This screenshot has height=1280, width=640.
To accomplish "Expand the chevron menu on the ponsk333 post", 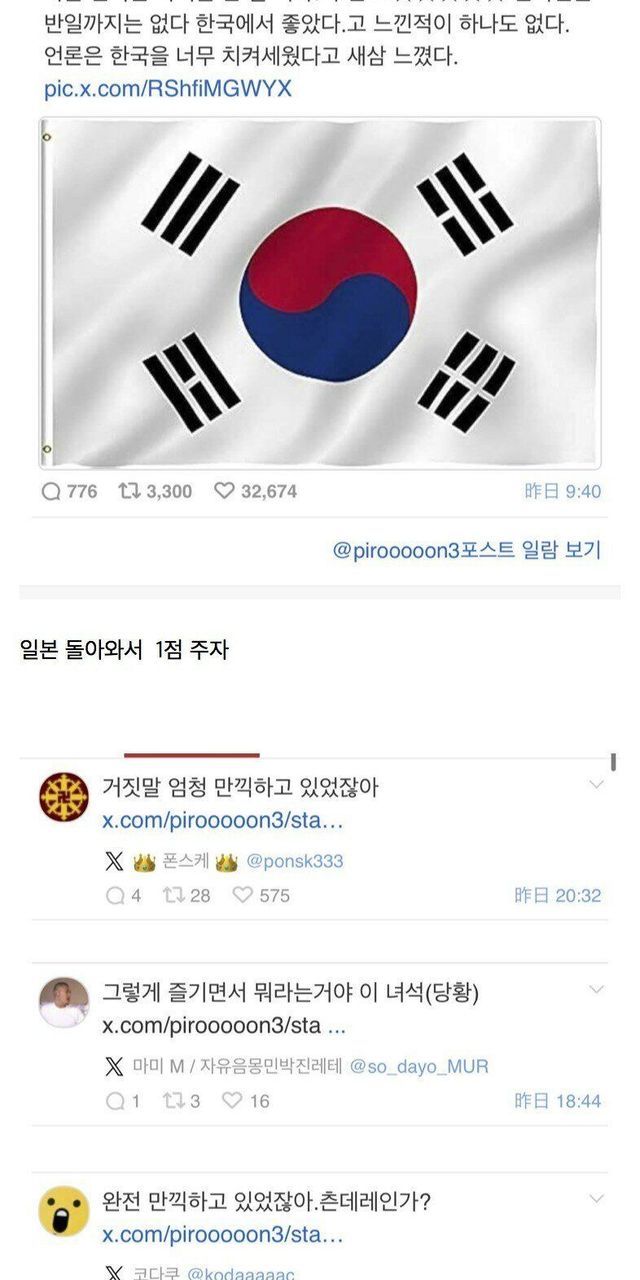I will pos(597,785).
